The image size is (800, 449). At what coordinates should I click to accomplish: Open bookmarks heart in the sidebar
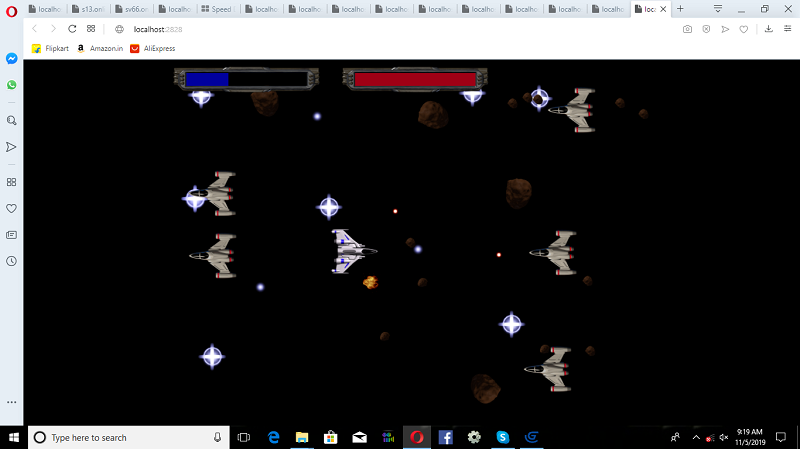pos(11,209)
